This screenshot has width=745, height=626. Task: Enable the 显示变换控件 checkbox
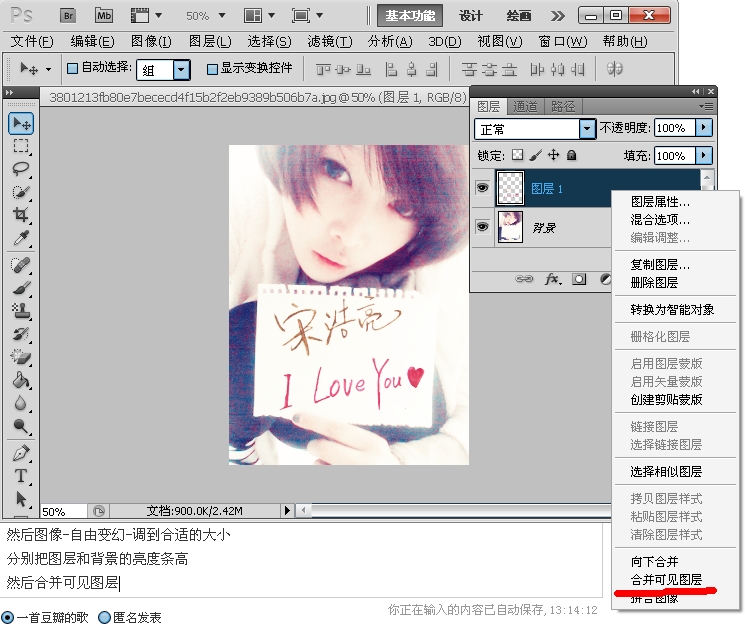[212, 69]
